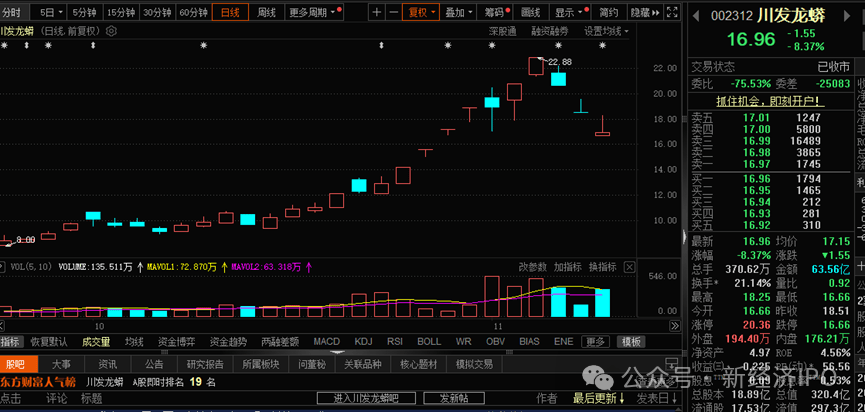Click the 进入川发龙蟒吧 button

pyautogui.click(x=365, y=398)
